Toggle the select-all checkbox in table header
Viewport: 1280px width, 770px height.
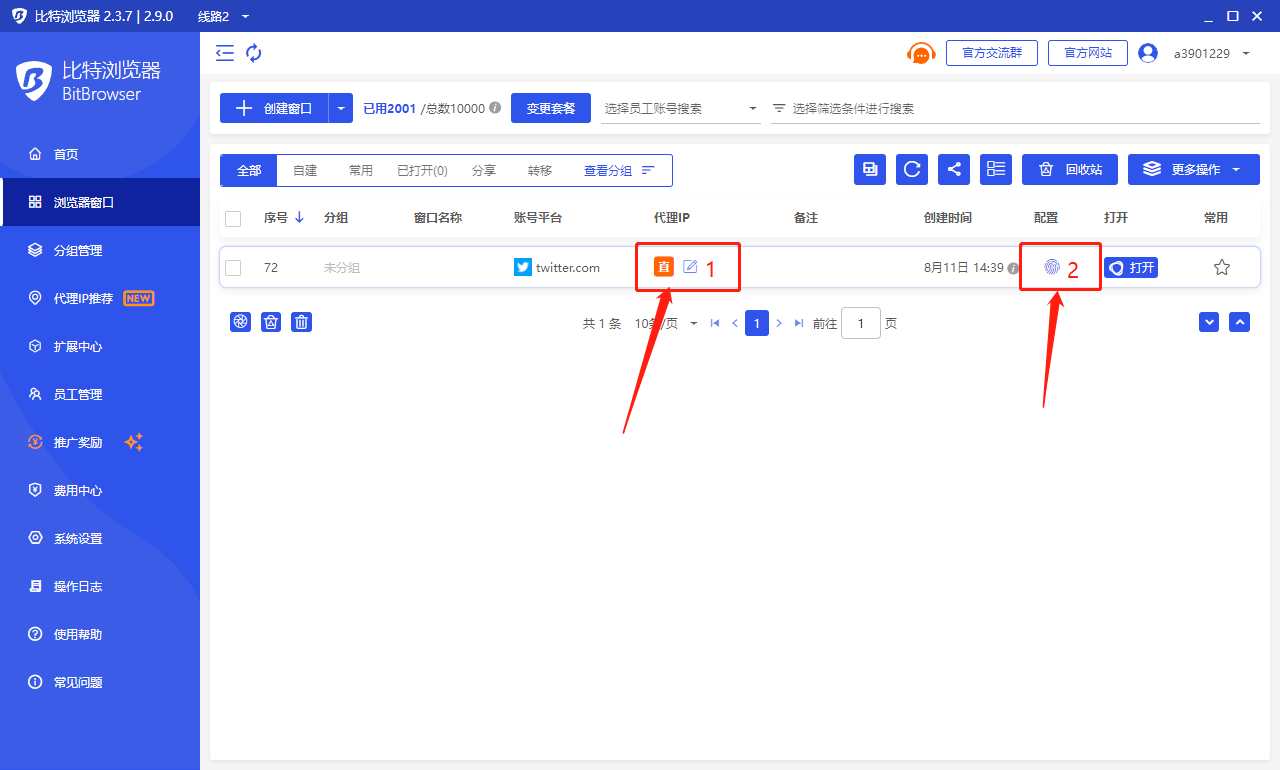click(x=233, y=218)
